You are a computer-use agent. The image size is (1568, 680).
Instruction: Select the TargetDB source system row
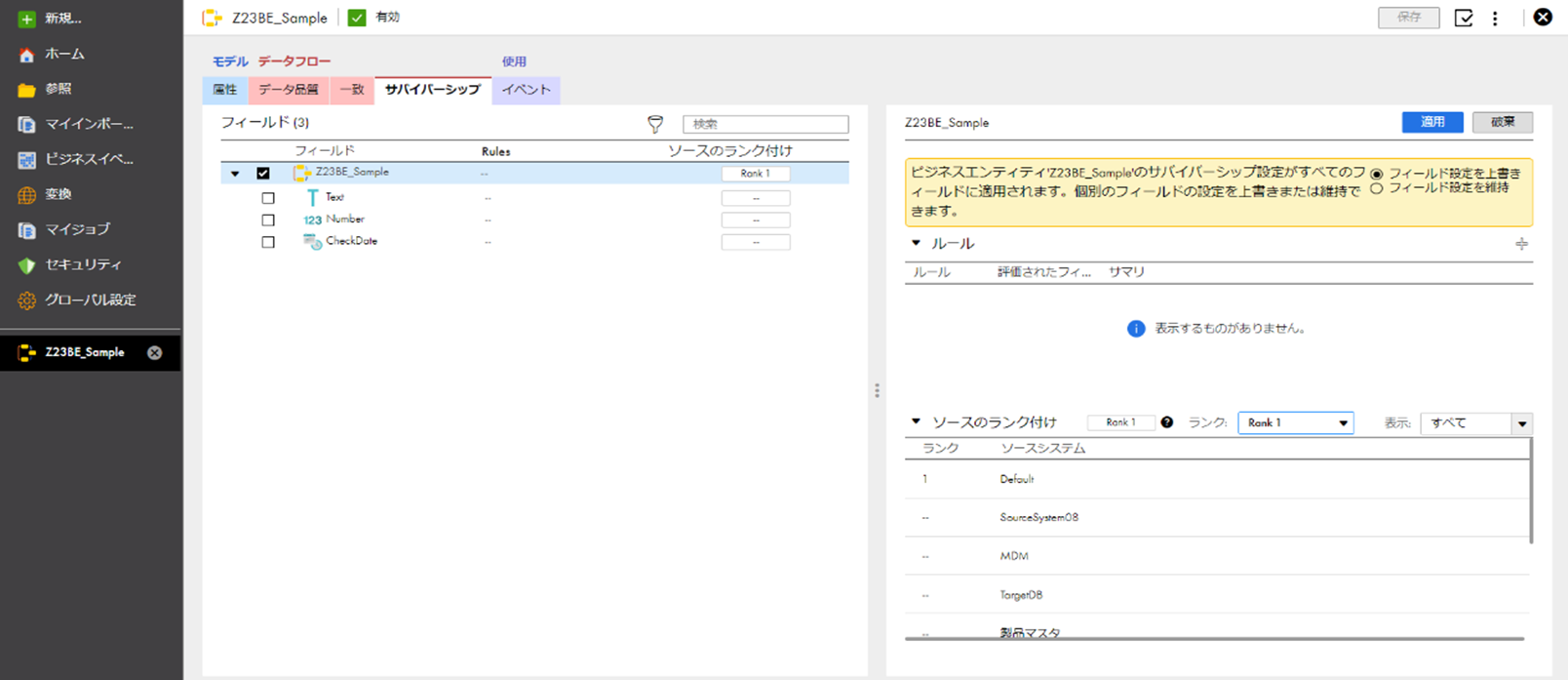click(x=1218, y=594)
